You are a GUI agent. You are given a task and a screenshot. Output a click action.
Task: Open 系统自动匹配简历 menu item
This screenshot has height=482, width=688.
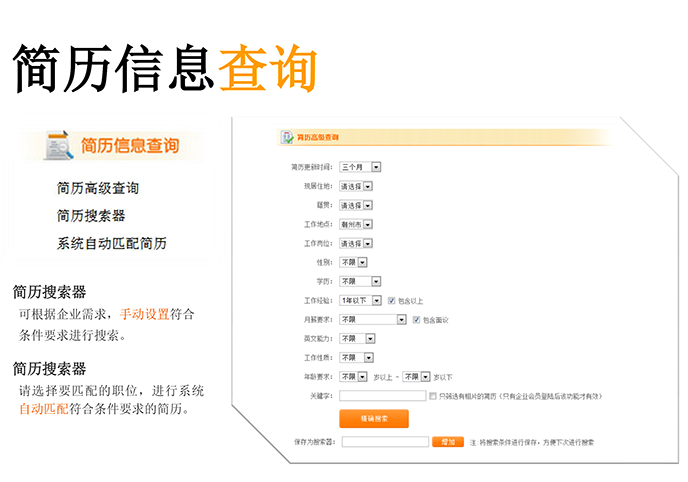point(112,243)
